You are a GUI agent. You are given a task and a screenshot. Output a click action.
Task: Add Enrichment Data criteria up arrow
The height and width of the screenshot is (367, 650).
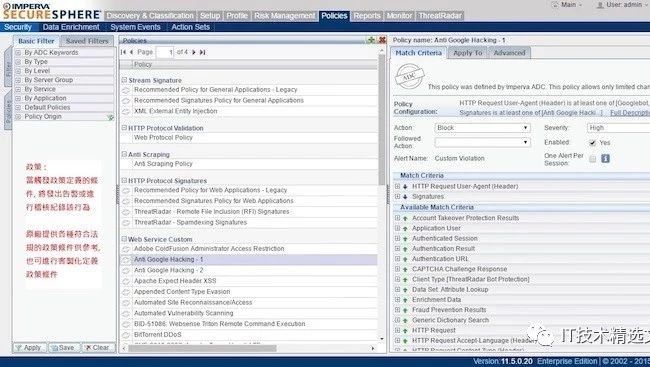[x=405, y=300]
